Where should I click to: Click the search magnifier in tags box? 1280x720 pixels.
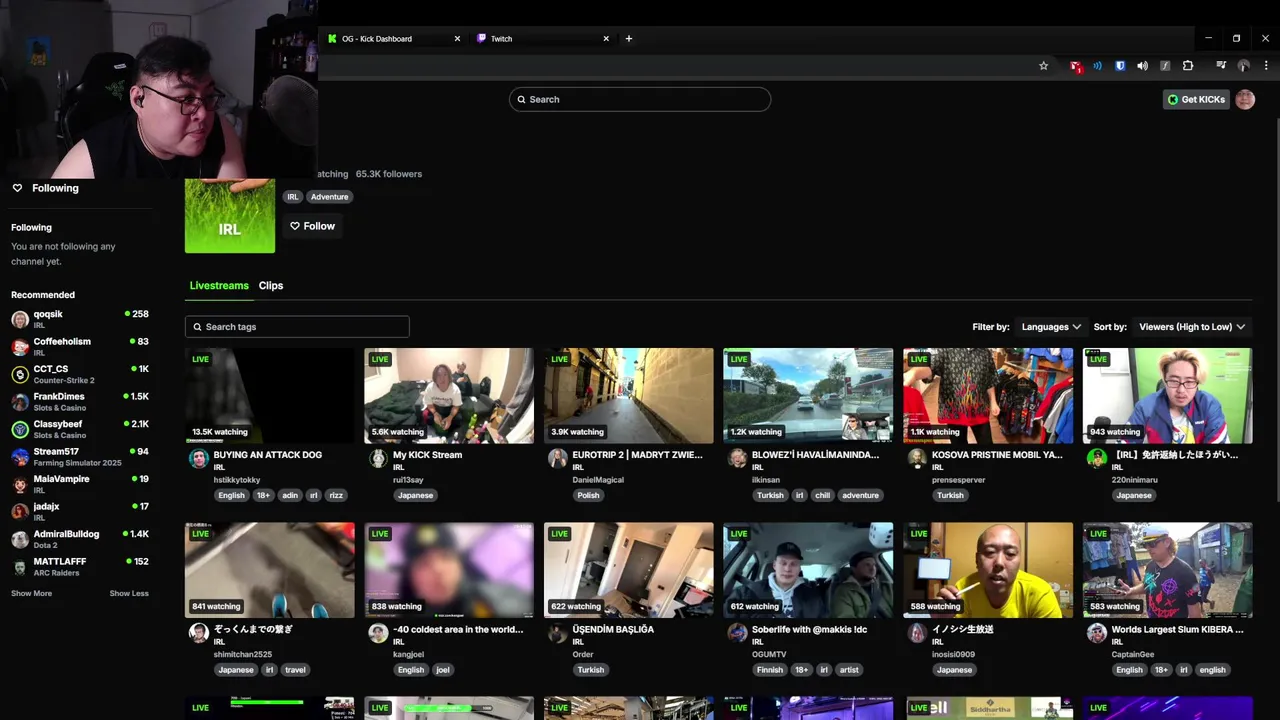[198, 327]
